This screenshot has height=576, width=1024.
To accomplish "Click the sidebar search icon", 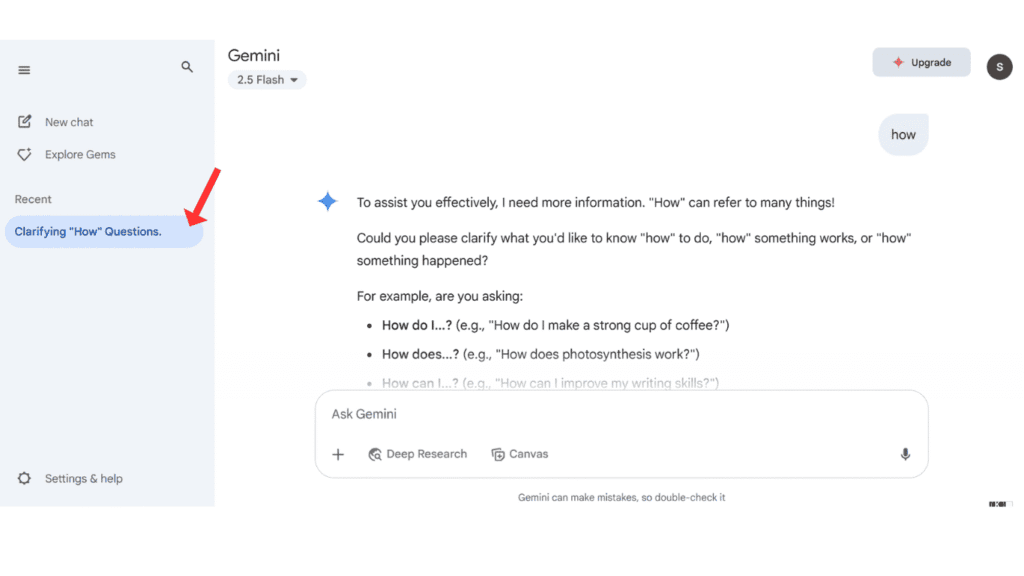I will pos(187,67).
